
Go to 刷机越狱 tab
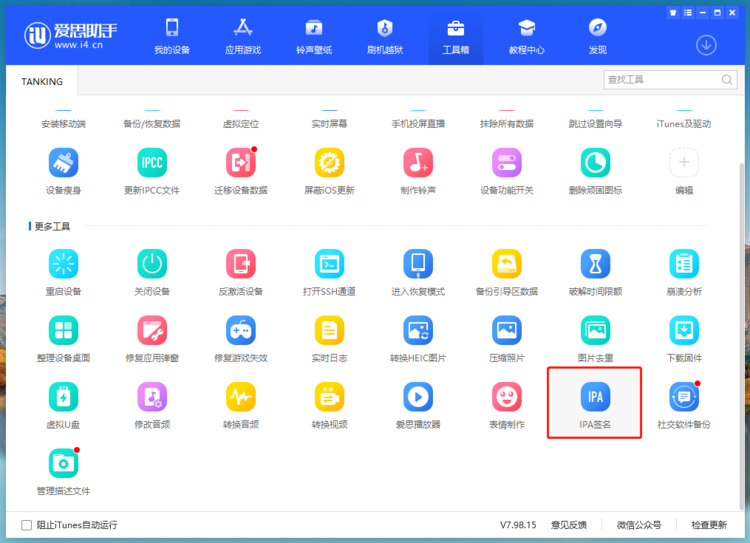pyautogui.click(x=385, y=36)
